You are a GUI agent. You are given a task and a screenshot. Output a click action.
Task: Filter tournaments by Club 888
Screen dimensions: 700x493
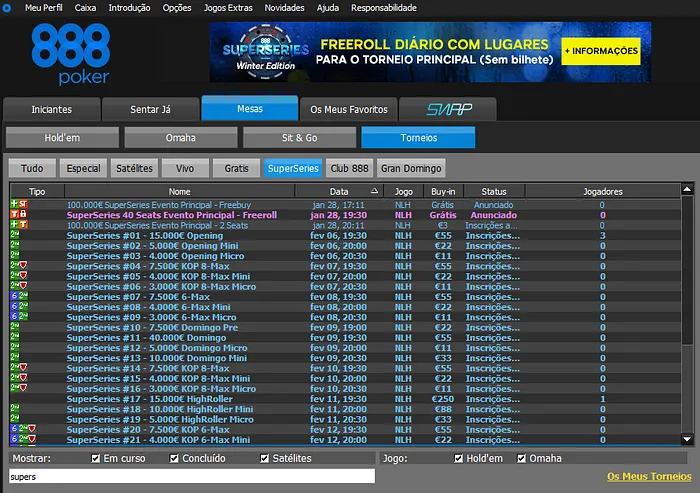pyautogui.click(x=350, y=168)
